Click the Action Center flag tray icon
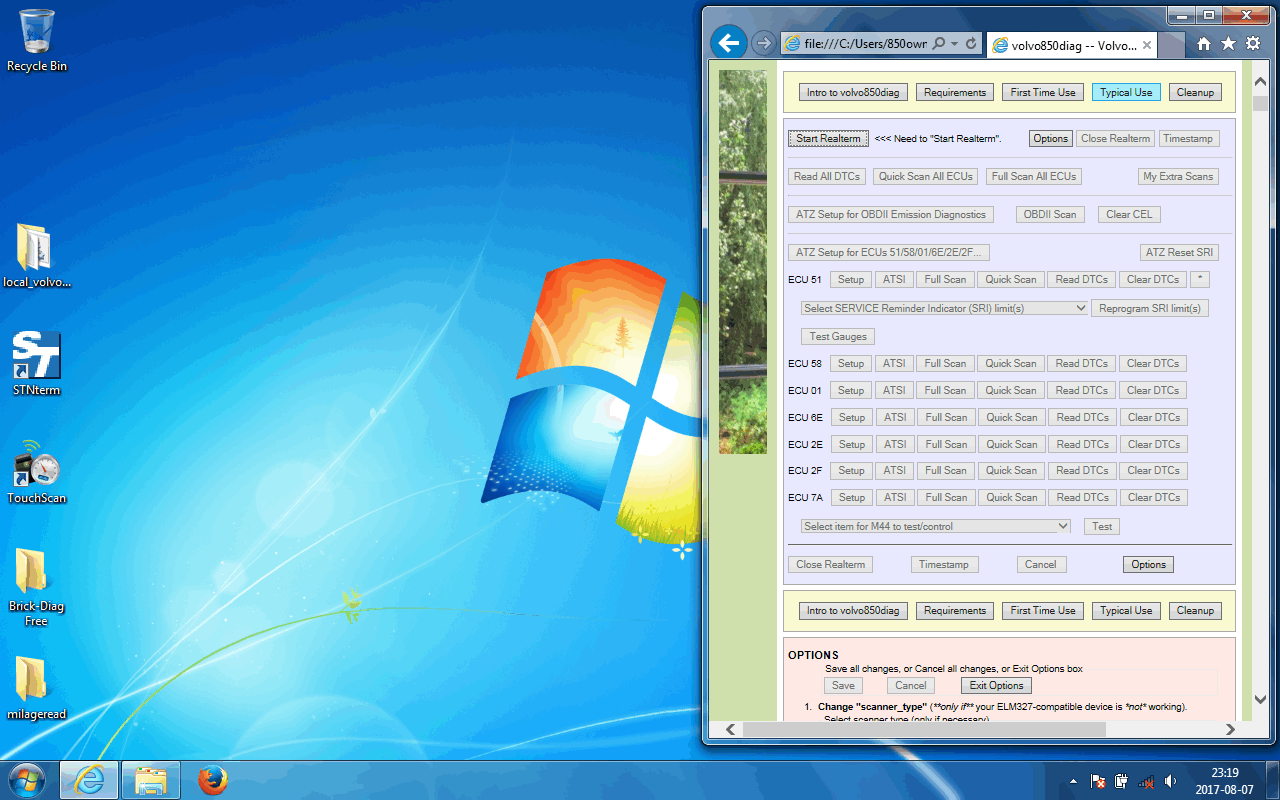1280x800 pixels. click(1097, 781)
